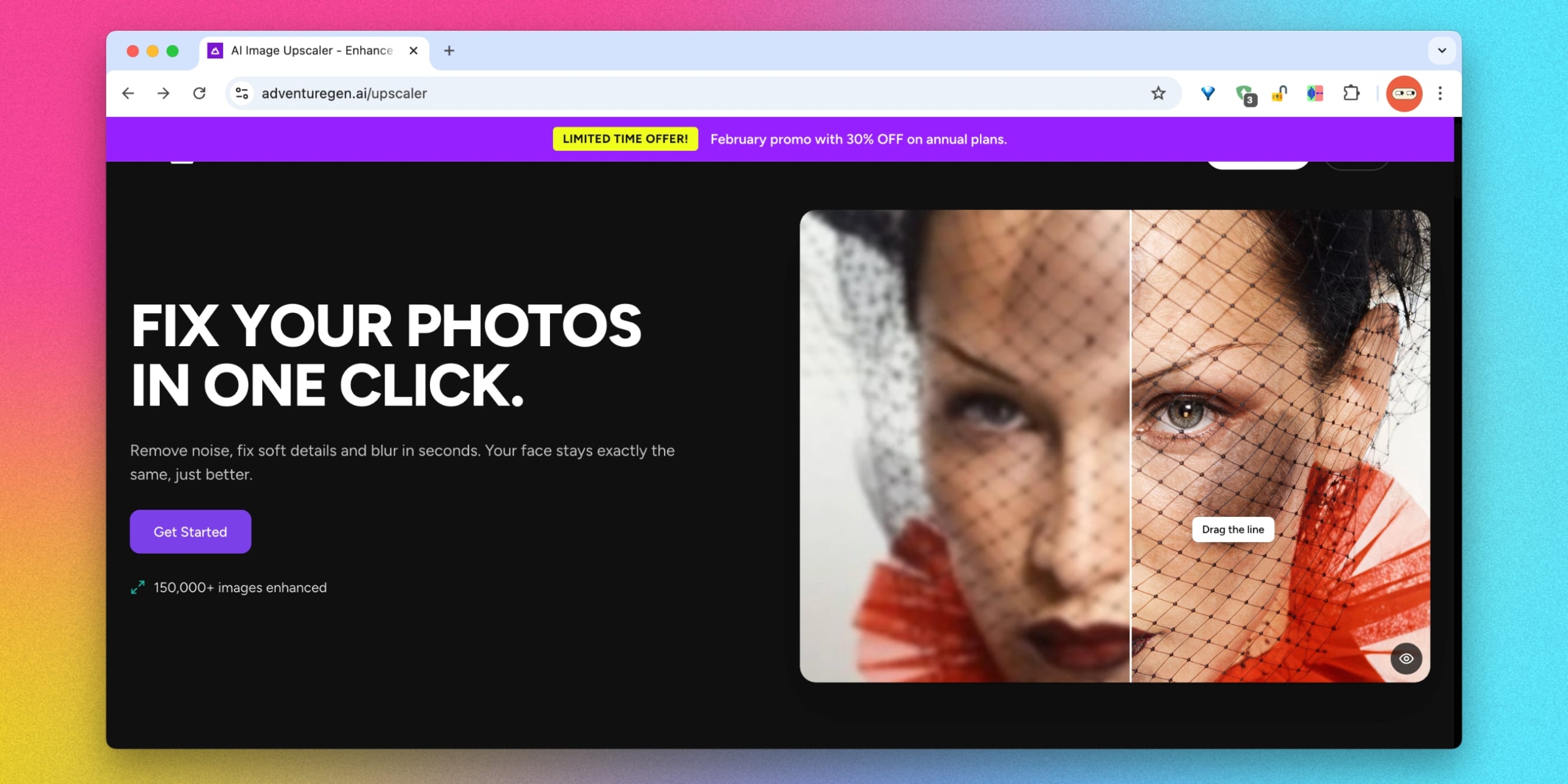Select the AI Image Upscaler tab
Viewport: 1568px width, 784px height.
tap(311, 50)
